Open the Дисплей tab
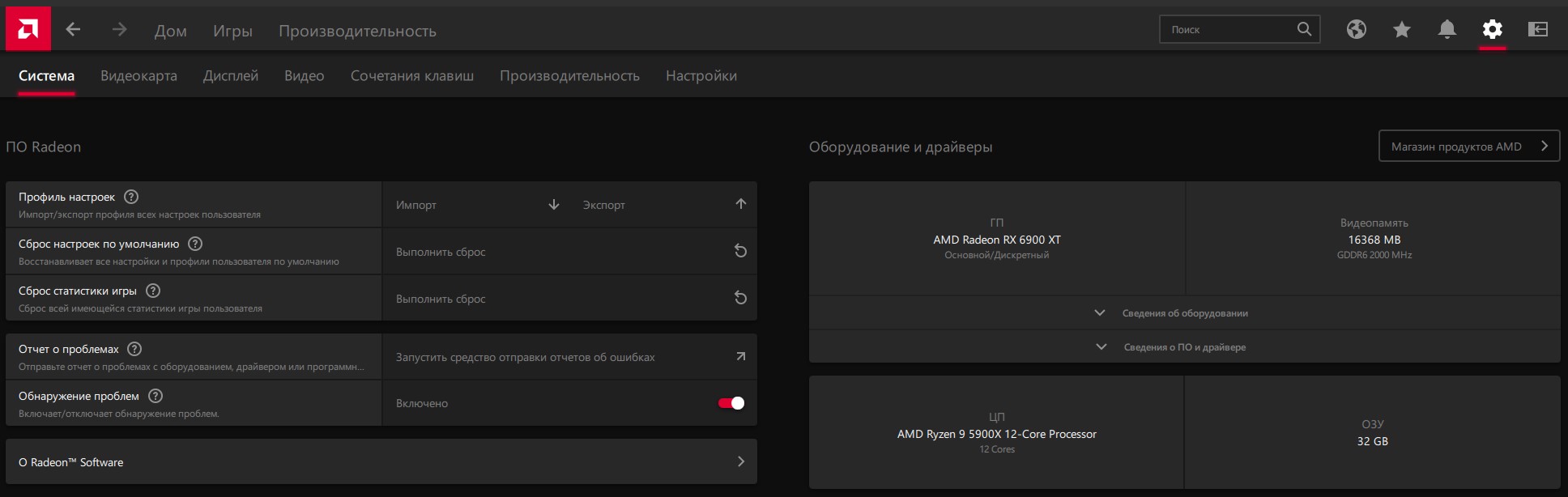Image resolution: width=1568 pixels, height=497 pixels. (x=231, y=76)
